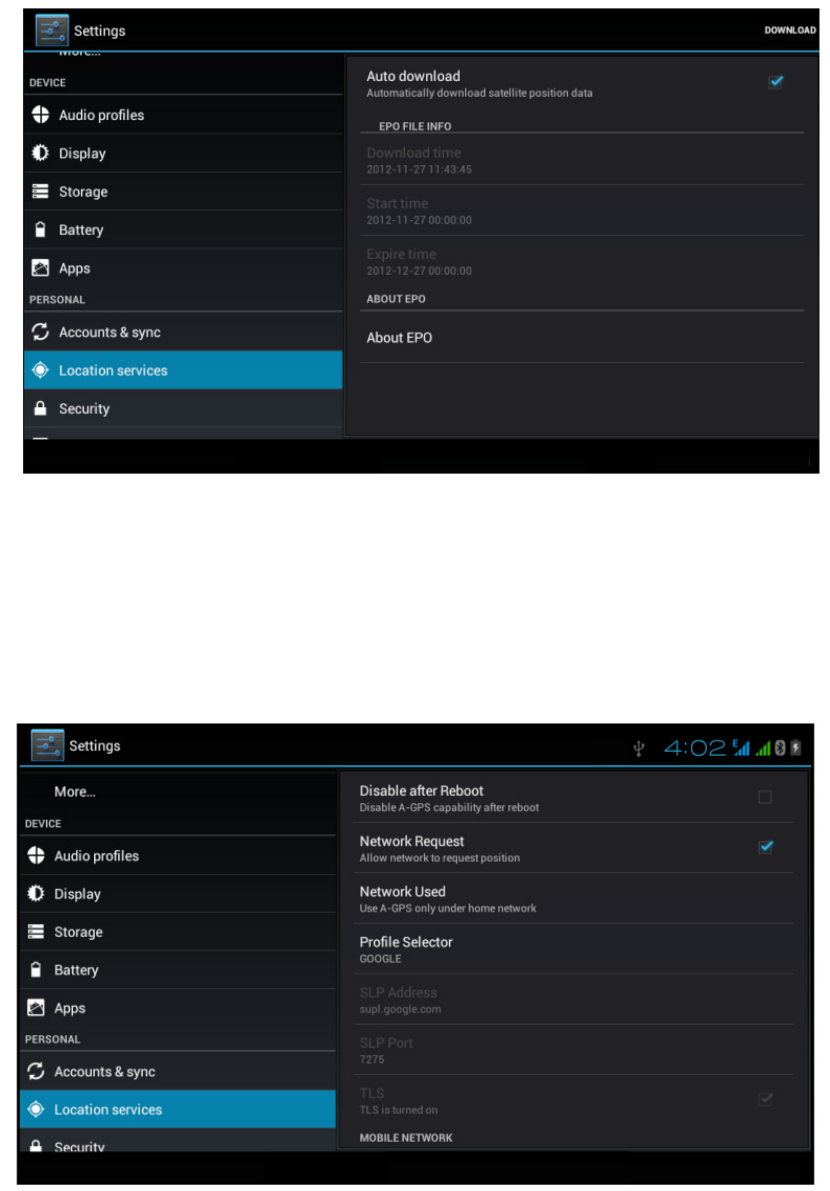Tap the 4:02 clock in status bar
The width and height of the screenshot is (830, 1191).
[694, 748]
